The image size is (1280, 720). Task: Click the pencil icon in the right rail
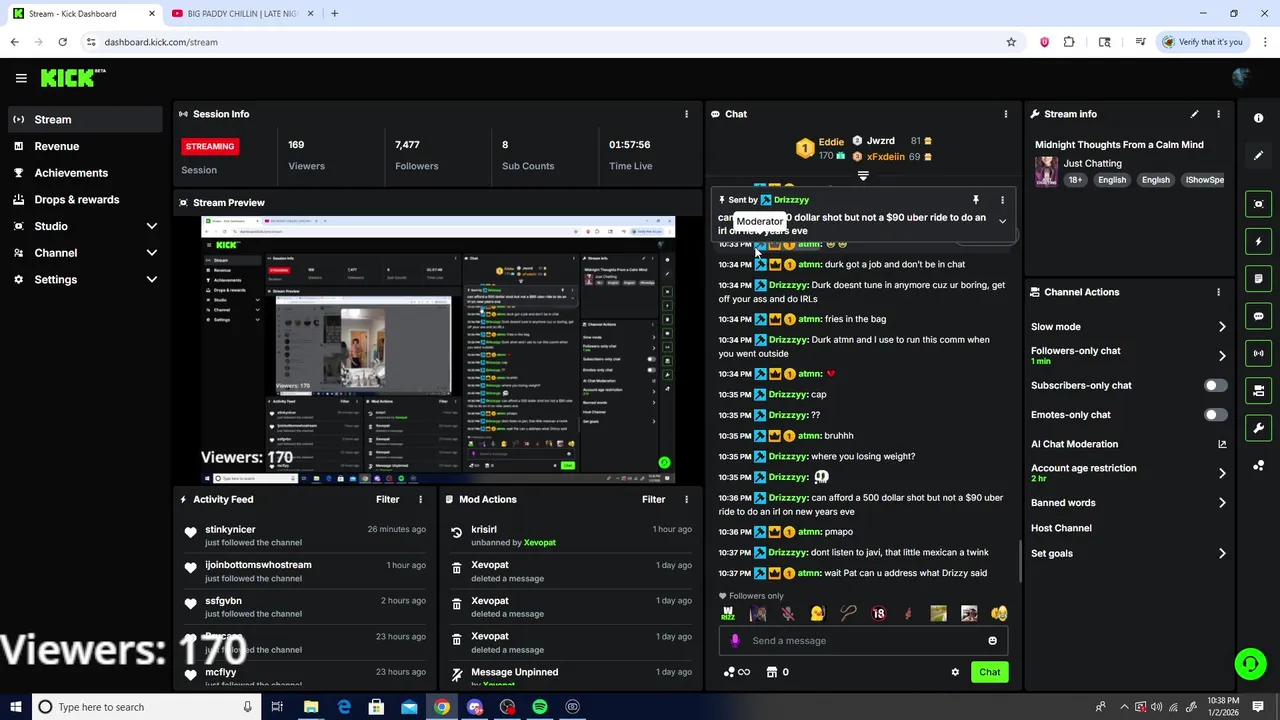(1258, 156)
